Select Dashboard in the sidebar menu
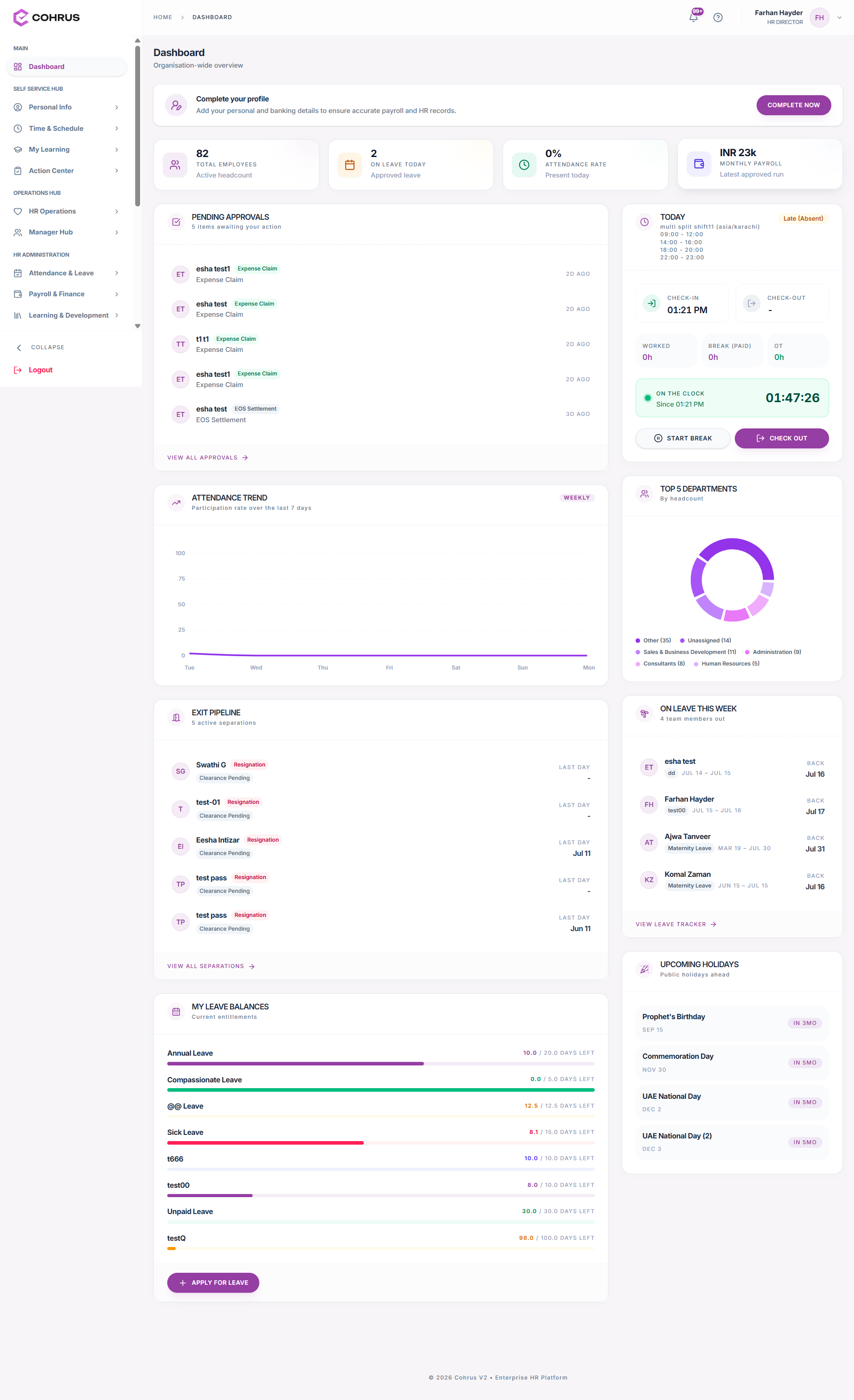The width and height of the screenshot is (854, 1400). click(66, 66)
